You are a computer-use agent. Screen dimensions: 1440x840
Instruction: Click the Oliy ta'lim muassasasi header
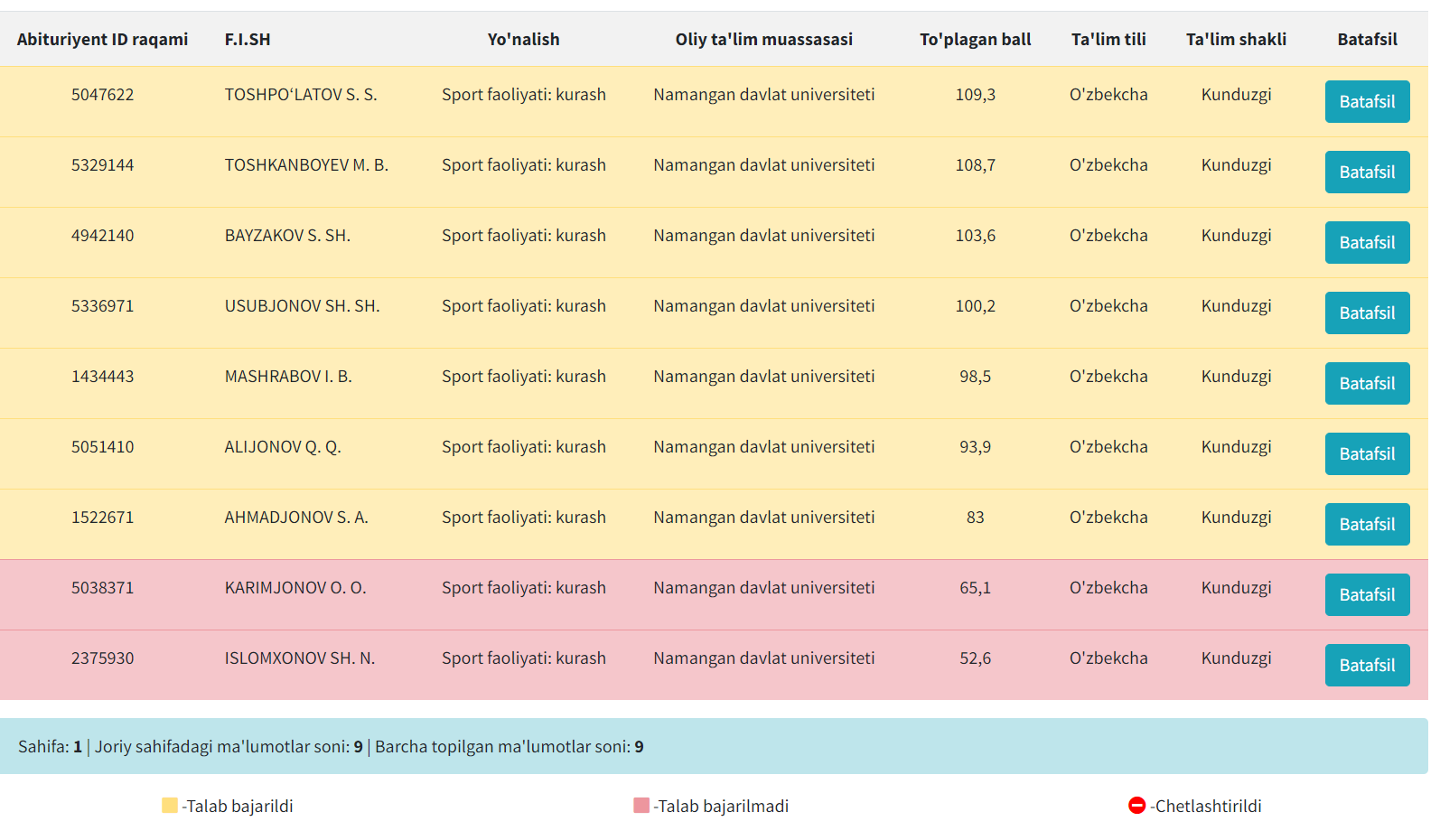764,40
